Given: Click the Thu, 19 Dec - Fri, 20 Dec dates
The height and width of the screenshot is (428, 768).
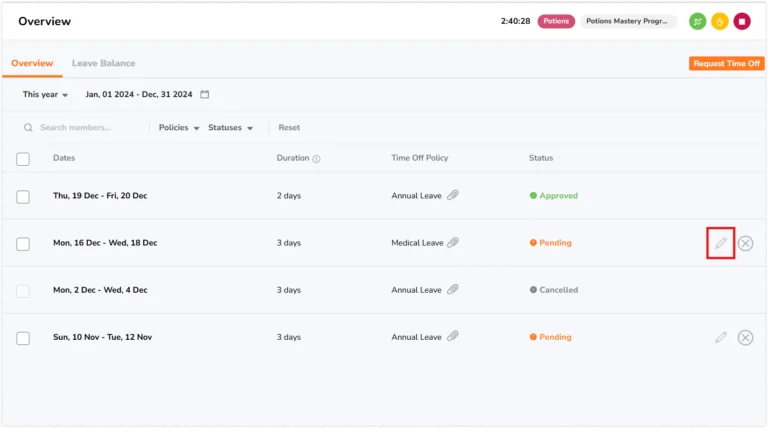Looking at the screenshot, I should [x=100, y=196].
